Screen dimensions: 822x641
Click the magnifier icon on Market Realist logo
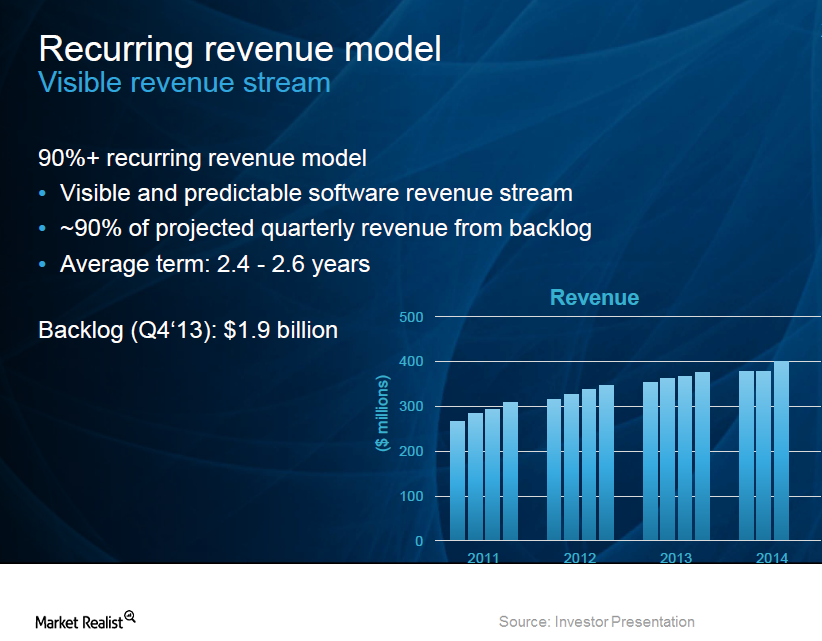130,616
